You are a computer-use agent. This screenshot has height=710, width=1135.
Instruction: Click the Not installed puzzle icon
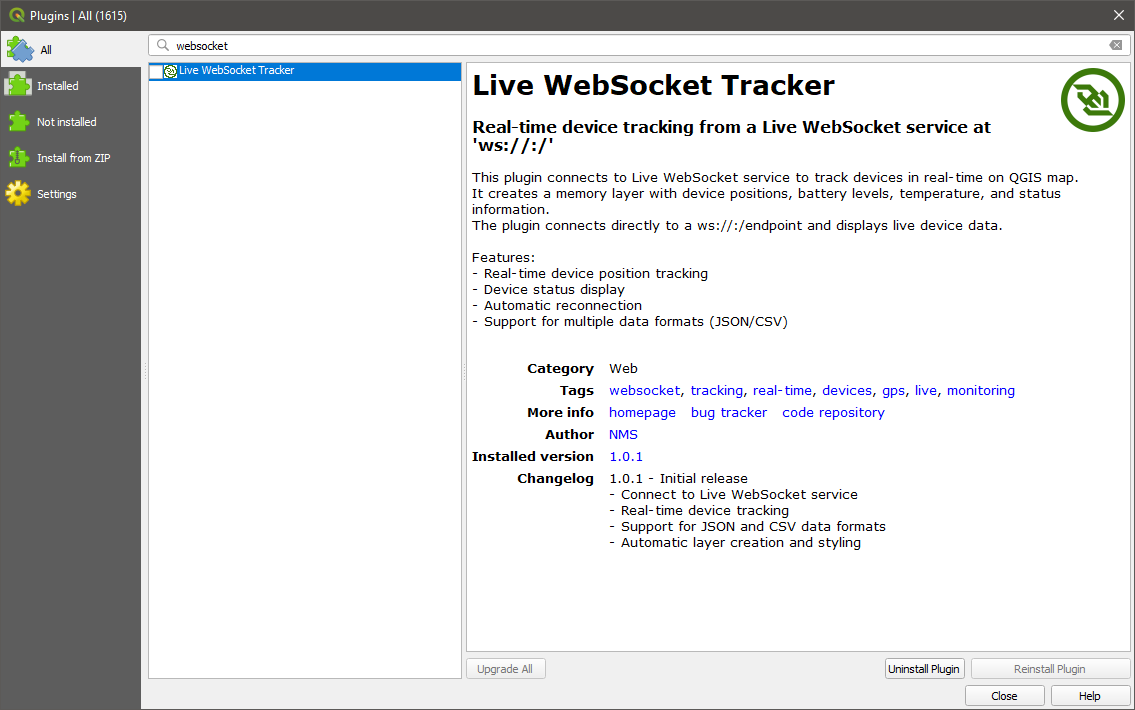[18, 122]
